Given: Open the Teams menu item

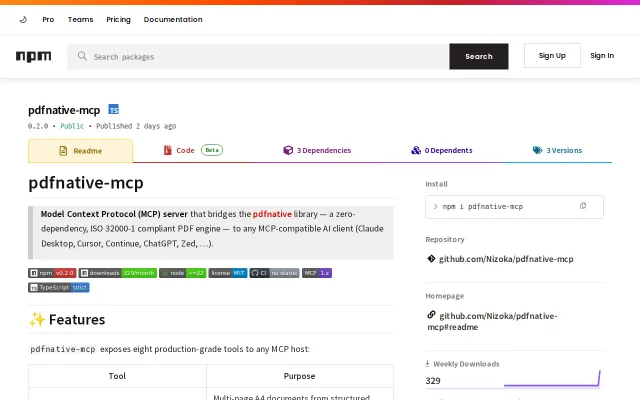Looking at the screenshot, I should (x=80, y=19).
